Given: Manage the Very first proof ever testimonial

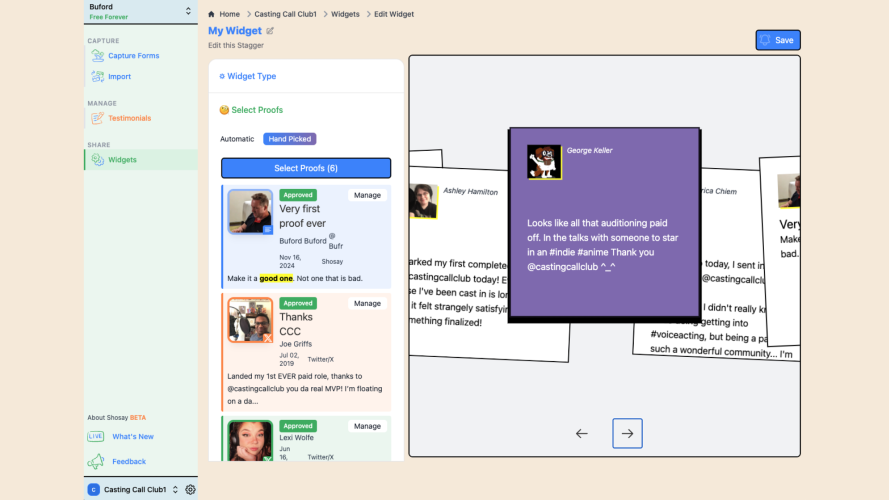Looking at the screenshot, I should click(367, 195).
